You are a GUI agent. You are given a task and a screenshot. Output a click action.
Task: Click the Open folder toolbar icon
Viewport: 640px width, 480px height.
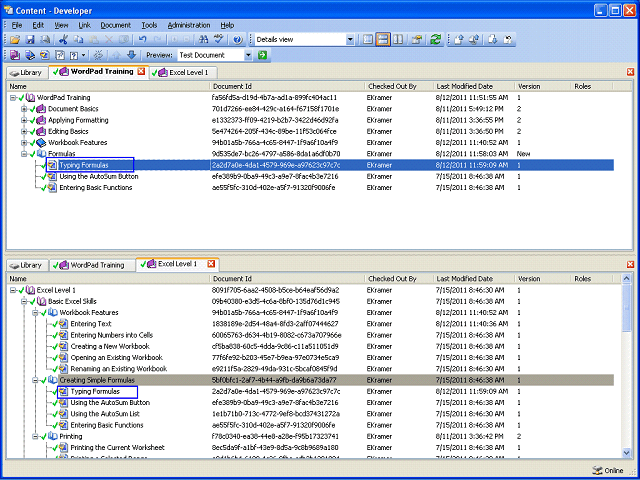pos(15,40)
